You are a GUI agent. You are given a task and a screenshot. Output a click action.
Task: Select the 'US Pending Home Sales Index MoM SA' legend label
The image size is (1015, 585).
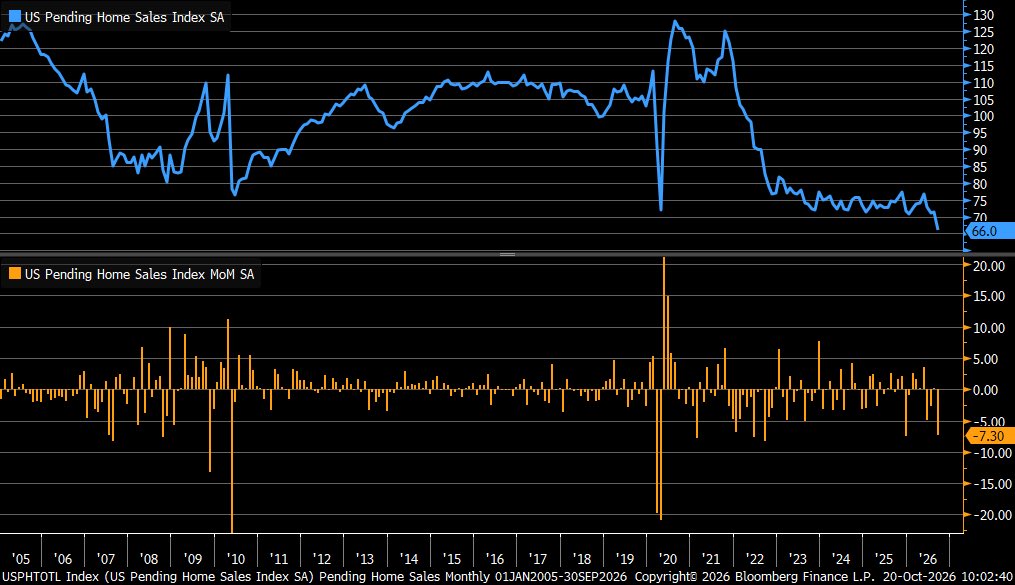[139, 274]
